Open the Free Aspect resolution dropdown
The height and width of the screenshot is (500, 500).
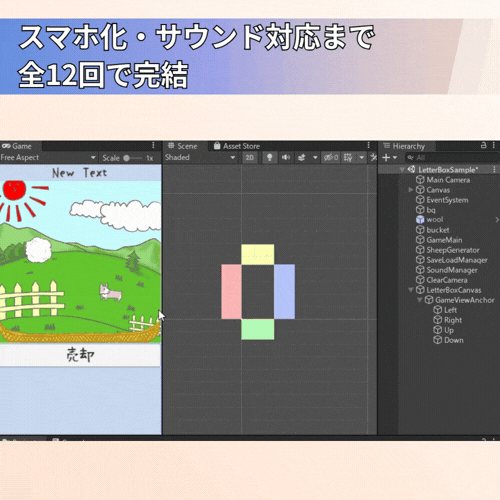[48, 157]
